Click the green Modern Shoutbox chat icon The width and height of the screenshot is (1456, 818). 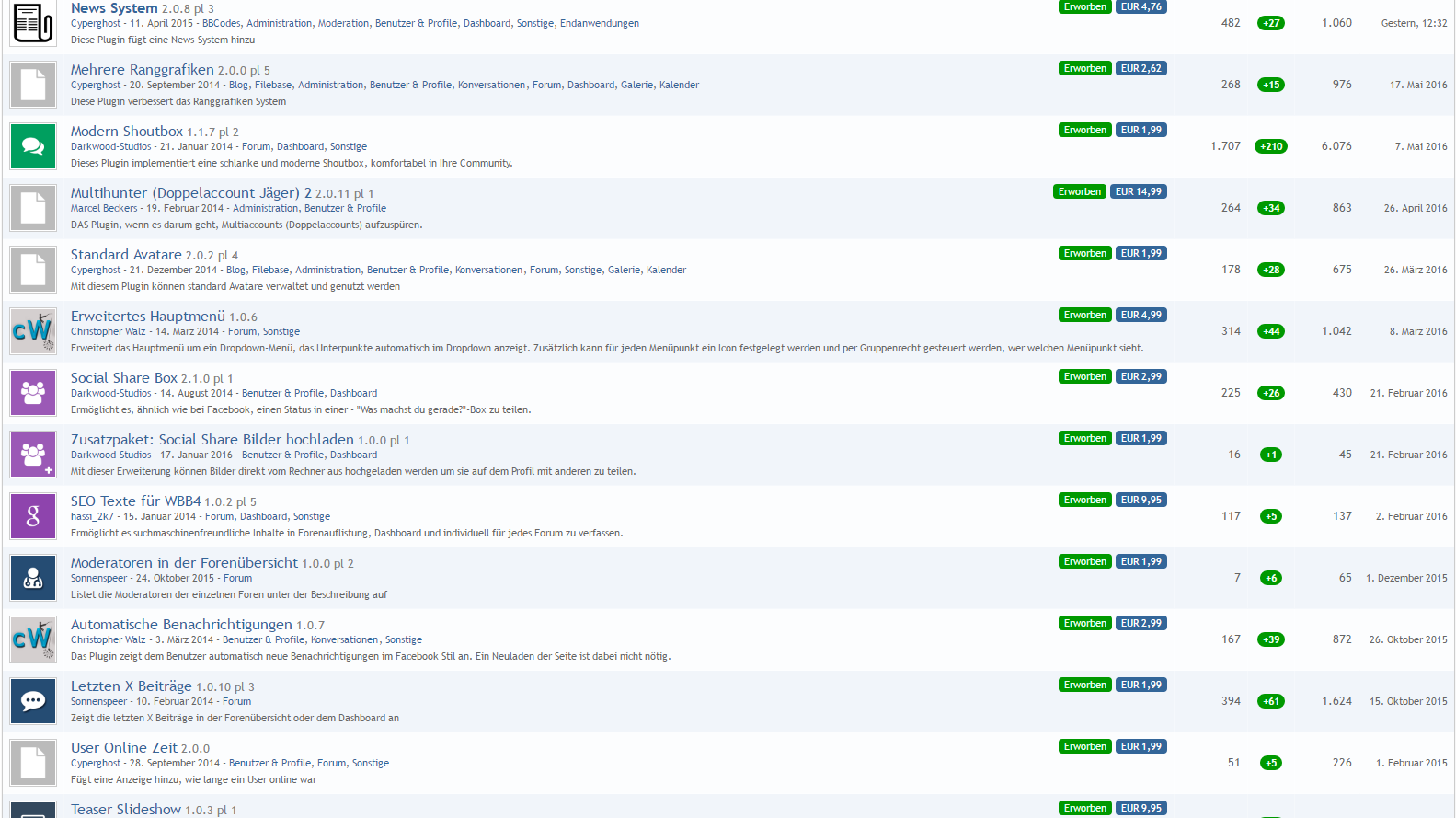[x=33, y=146]
